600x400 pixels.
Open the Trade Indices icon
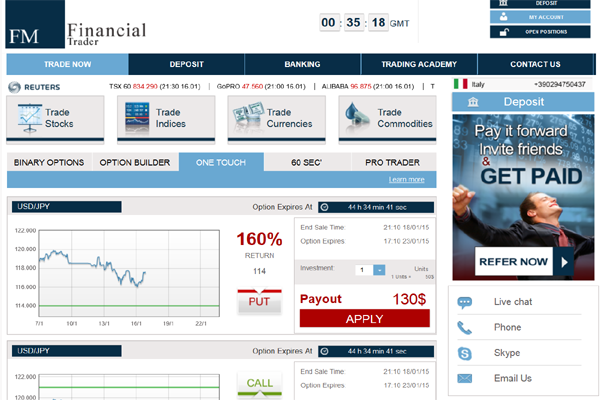137,118
